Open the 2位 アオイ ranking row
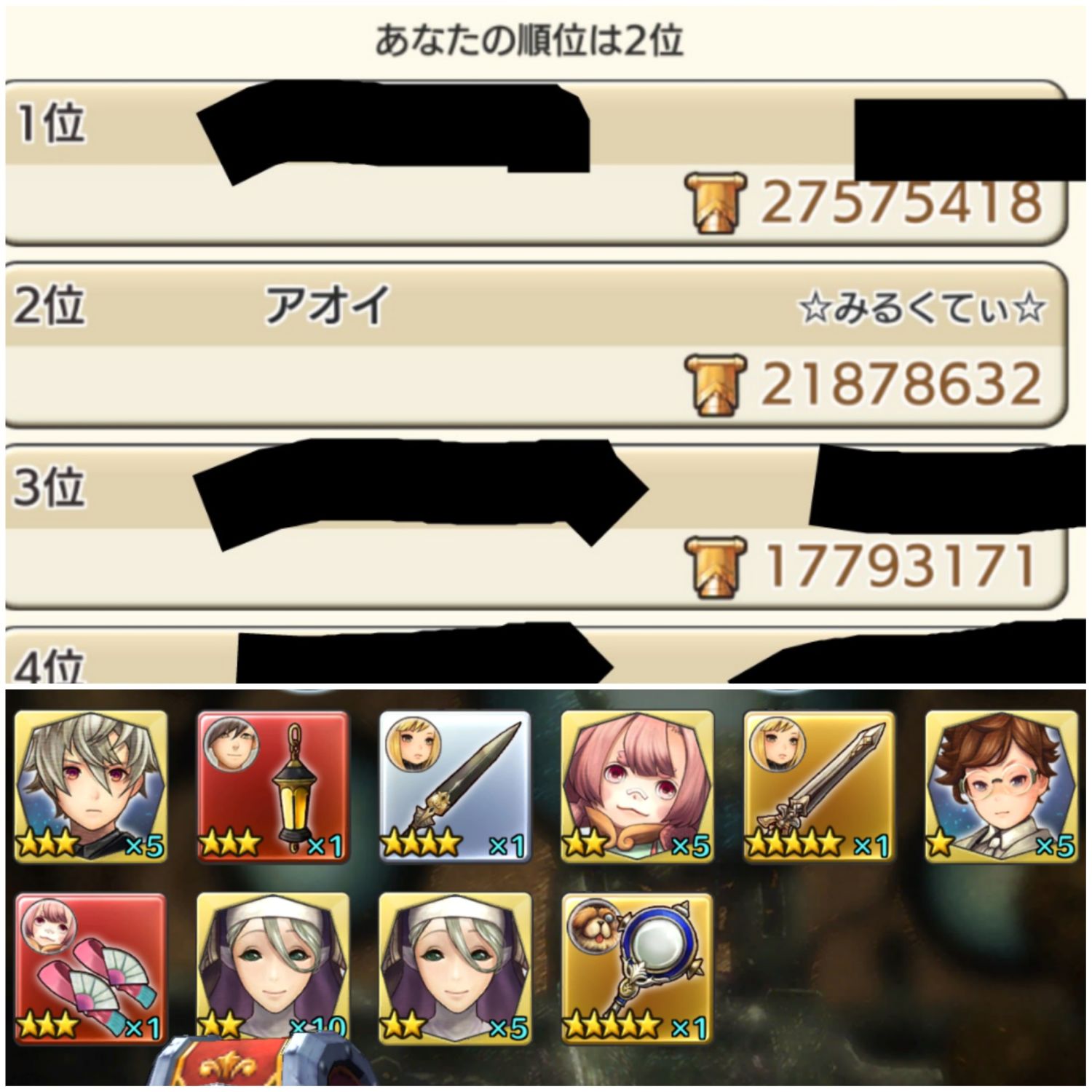This screenshot has height=1092, width=1092. tap(537, 345)
